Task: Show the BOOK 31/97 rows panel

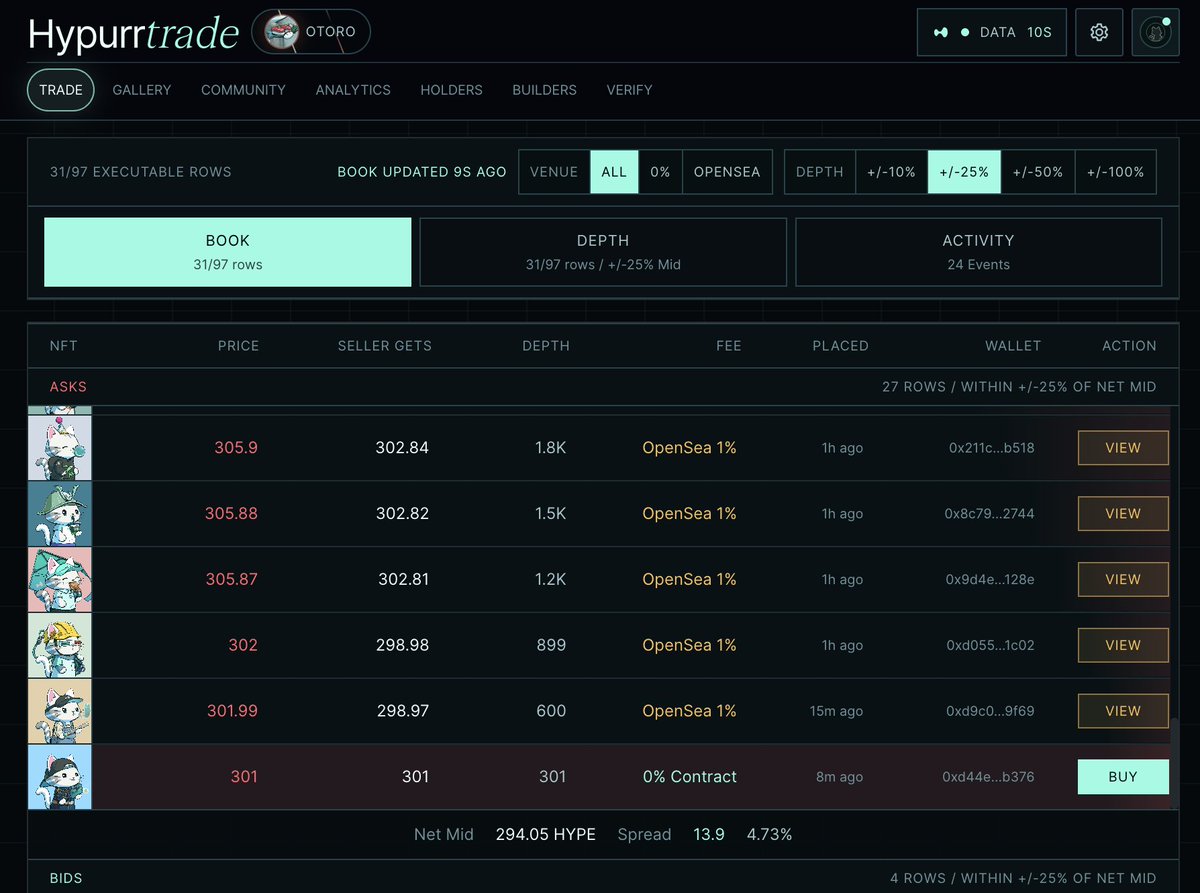Action: coord(228,252)
